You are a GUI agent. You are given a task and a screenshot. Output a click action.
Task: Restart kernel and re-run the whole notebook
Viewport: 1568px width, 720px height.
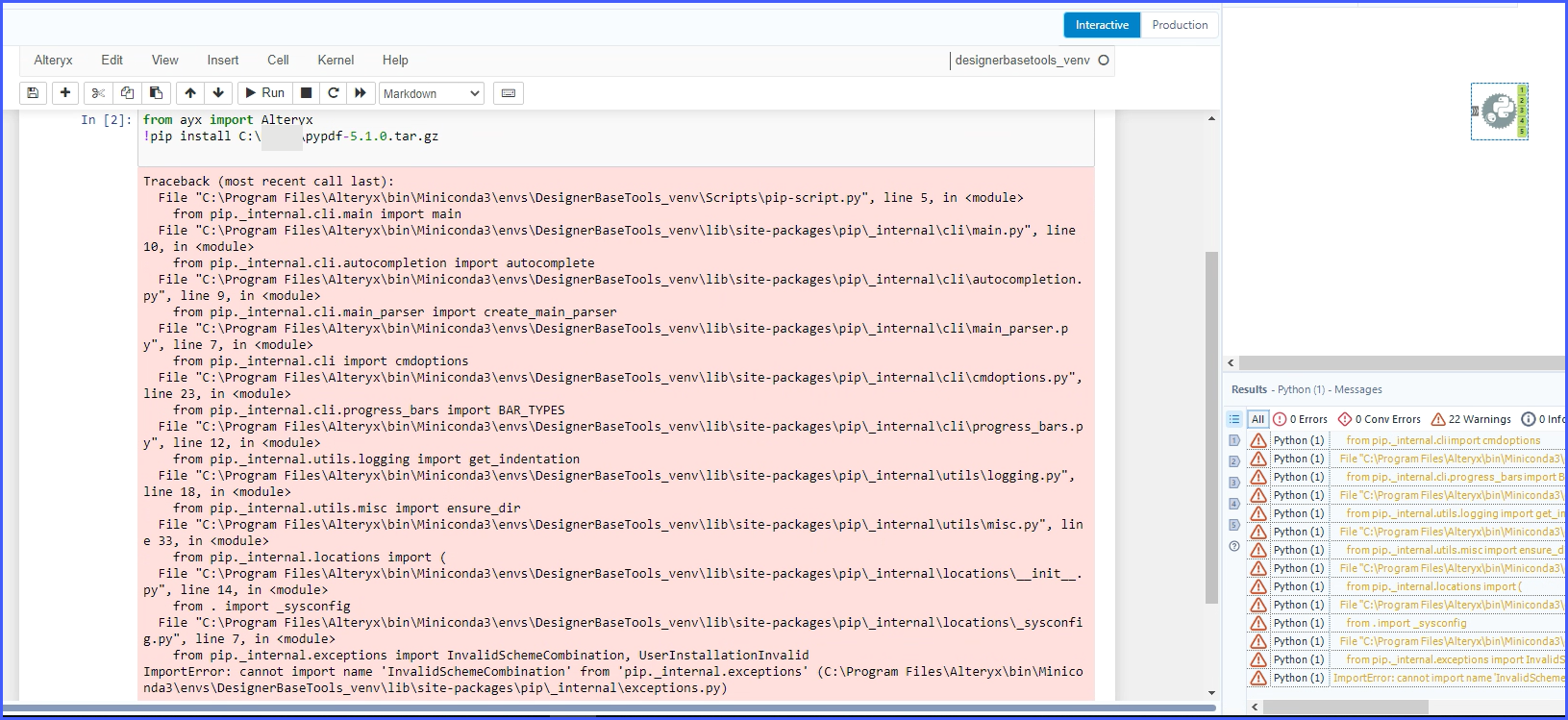tap(361, 93)
